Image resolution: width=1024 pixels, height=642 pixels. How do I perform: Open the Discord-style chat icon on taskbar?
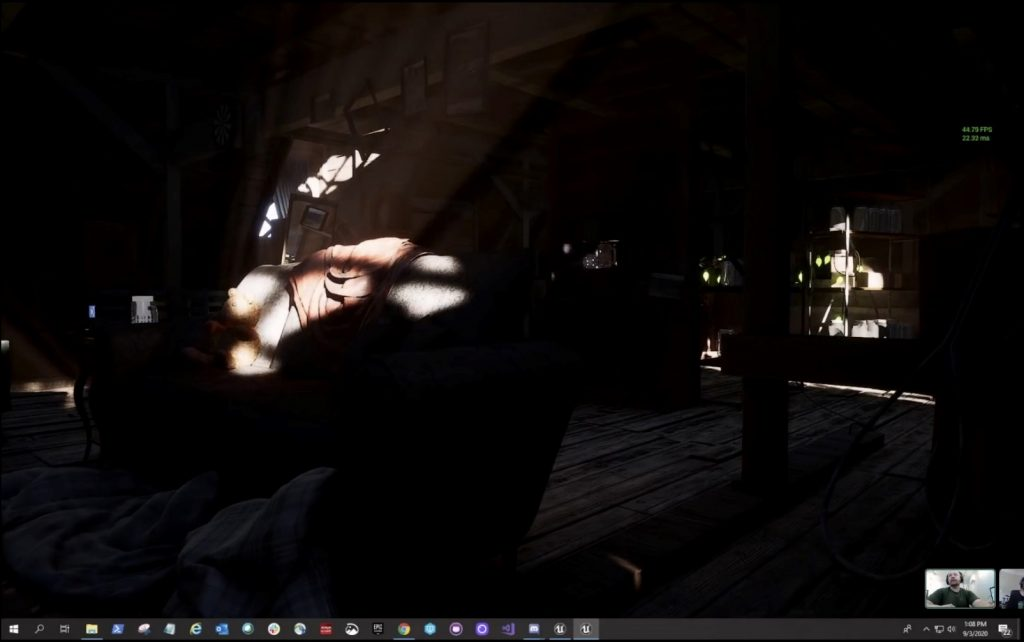(x=534, y=629)
